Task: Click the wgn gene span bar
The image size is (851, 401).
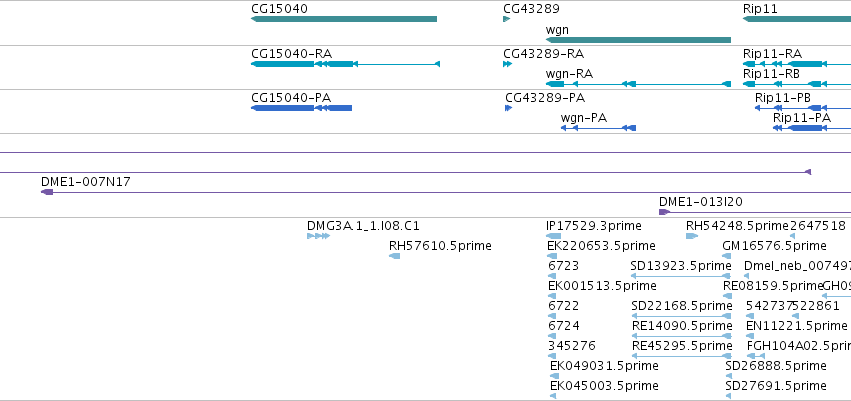Action: pos(638,40)
